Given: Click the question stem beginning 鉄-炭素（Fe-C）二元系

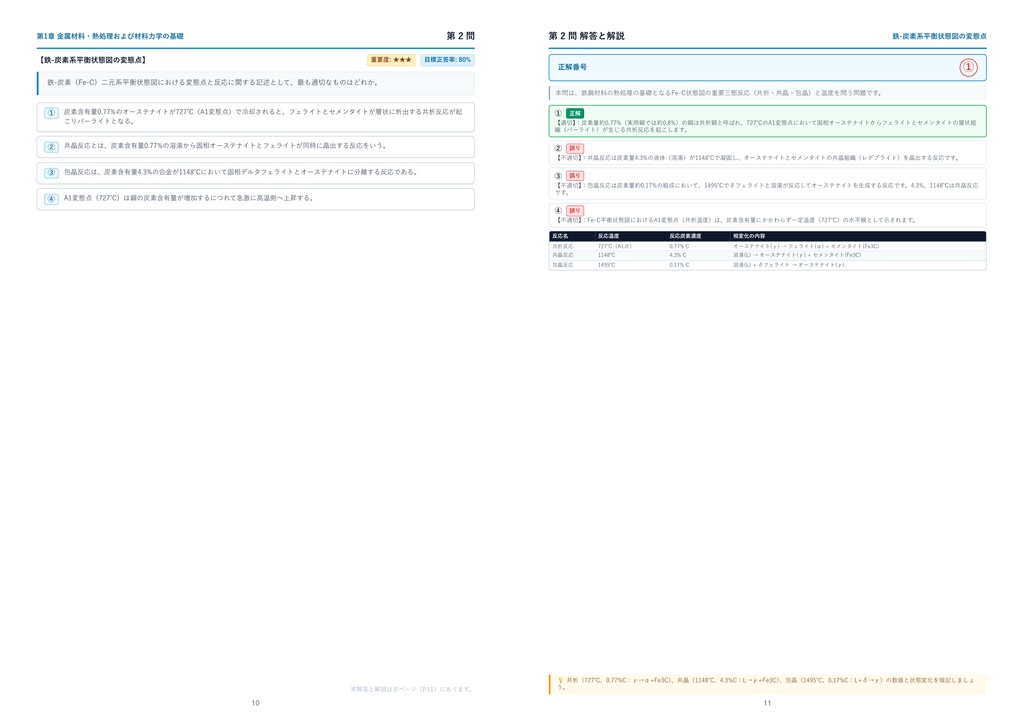Looking at the screenshot, I should click(x=213, y=83).
